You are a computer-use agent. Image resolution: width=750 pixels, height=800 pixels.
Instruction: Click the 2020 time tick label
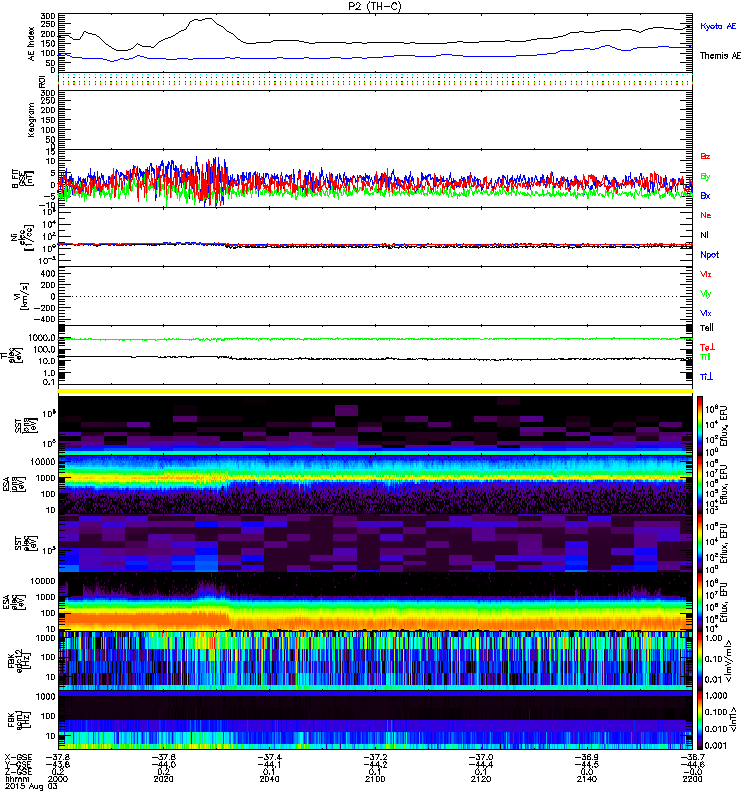[x=163, y=779]
